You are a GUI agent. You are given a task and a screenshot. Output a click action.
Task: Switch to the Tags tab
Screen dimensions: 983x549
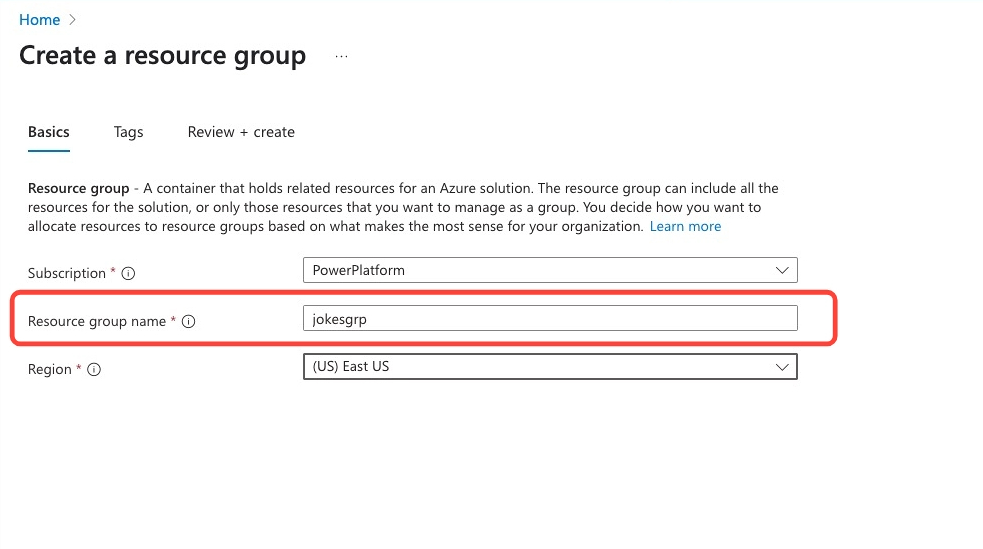[x=128, y=132]
